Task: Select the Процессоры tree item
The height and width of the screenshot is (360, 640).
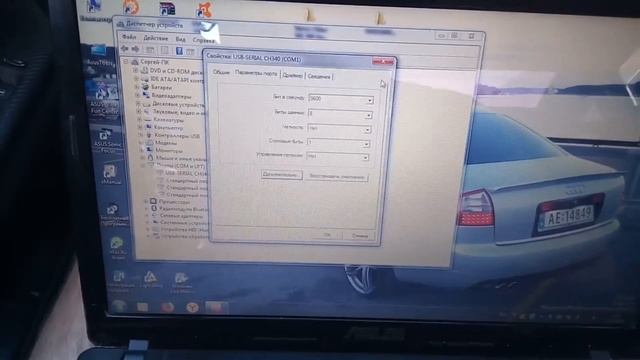Action: pyautogui.click(x=174, y=202)
